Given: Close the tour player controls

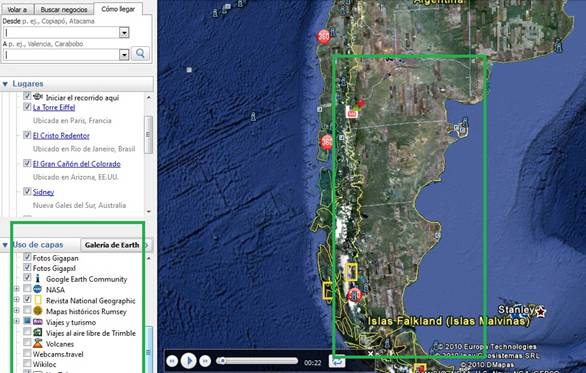Looking at the screenshot, I should [x=370, y=354].
